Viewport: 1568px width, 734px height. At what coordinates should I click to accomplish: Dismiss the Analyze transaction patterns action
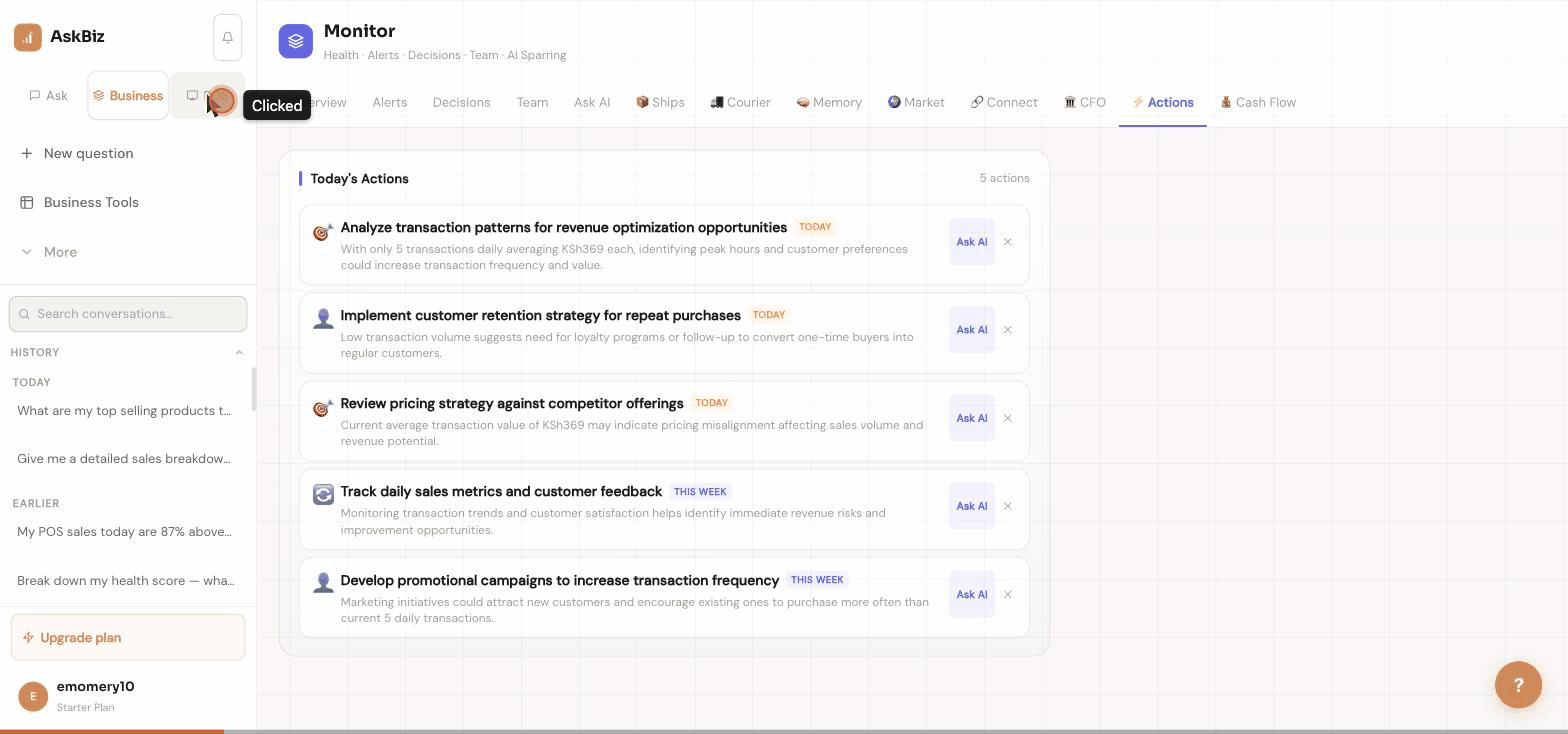coord(1008,242)
